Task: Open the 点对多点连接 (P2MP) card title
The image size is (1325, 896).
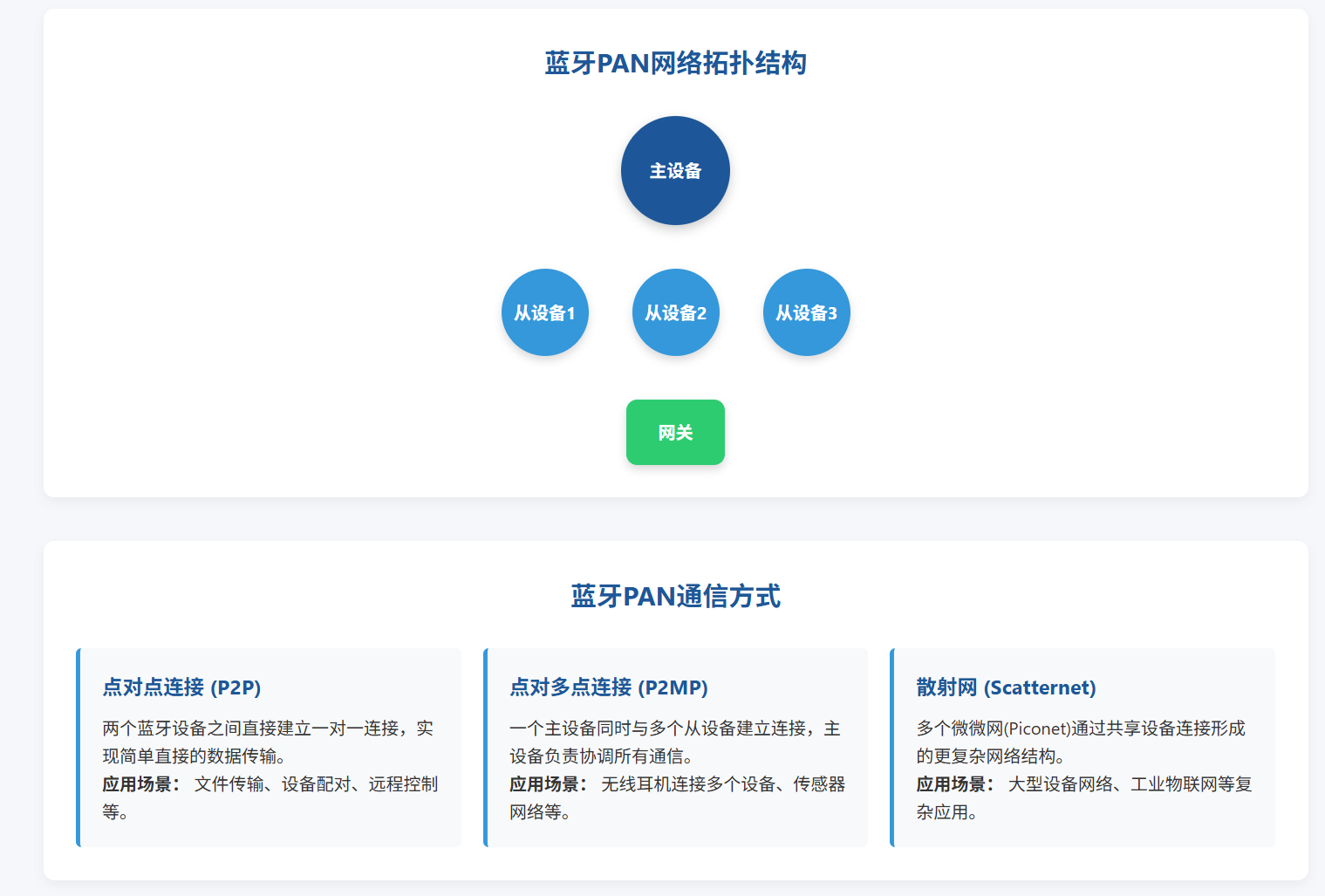Action: point(609,687)
